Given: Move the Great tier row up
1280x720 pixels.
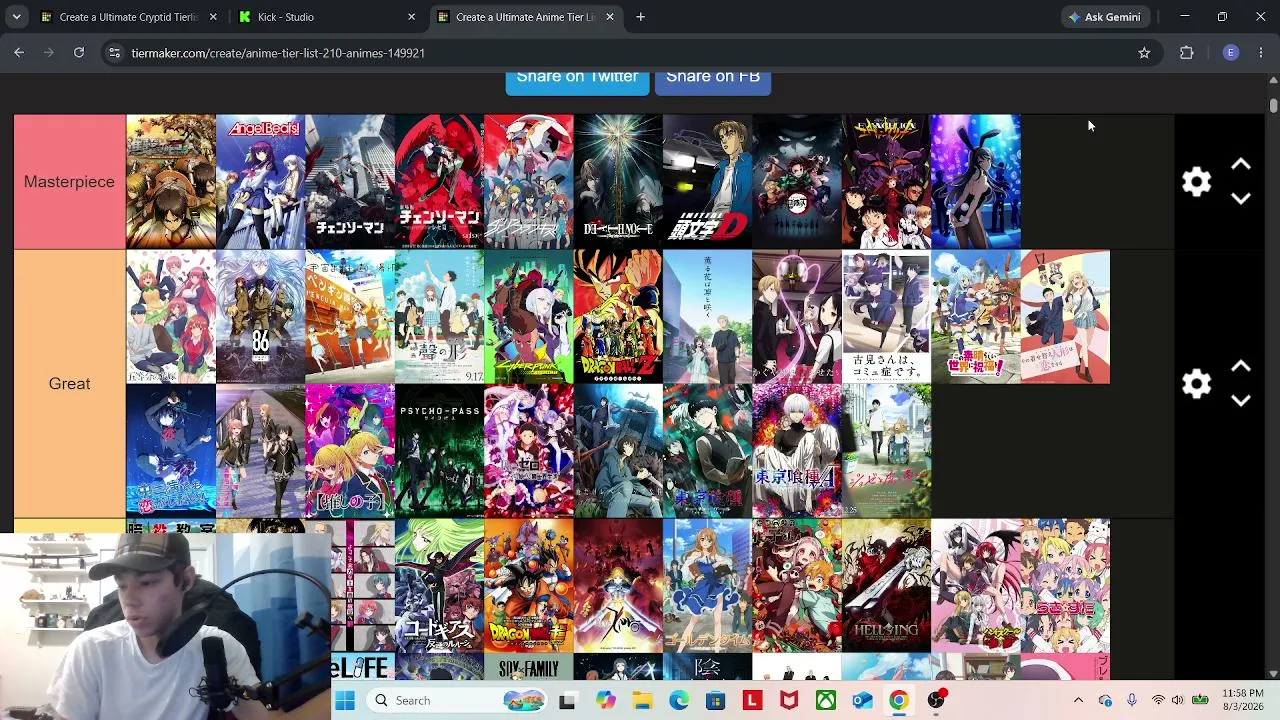Looking at the screenshot, I should pos(1241,367).
